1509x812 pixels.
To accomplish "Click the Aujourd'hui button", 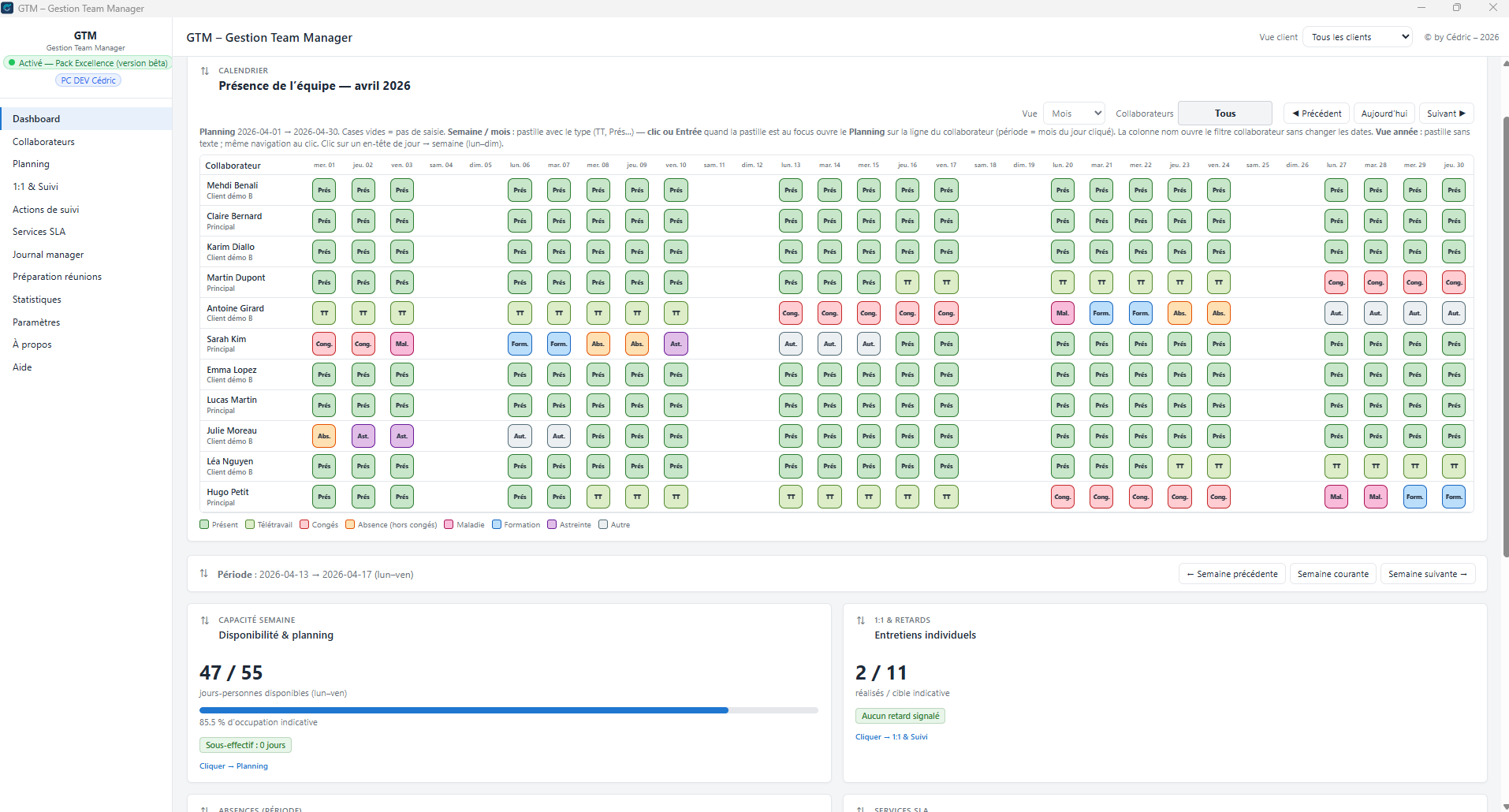I will pos(1384,114).
